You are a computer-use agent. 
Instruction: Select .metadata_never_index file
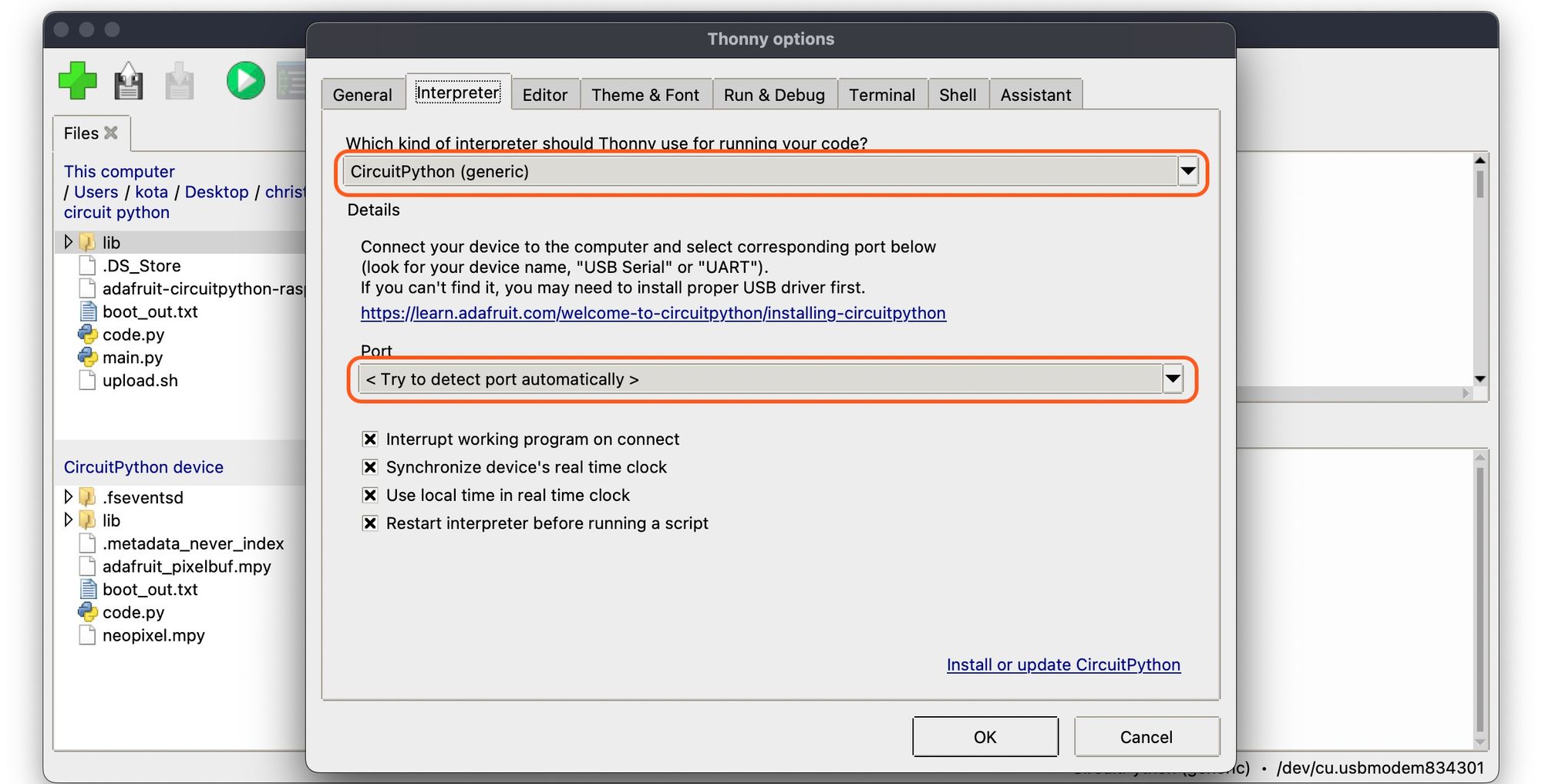193,543
